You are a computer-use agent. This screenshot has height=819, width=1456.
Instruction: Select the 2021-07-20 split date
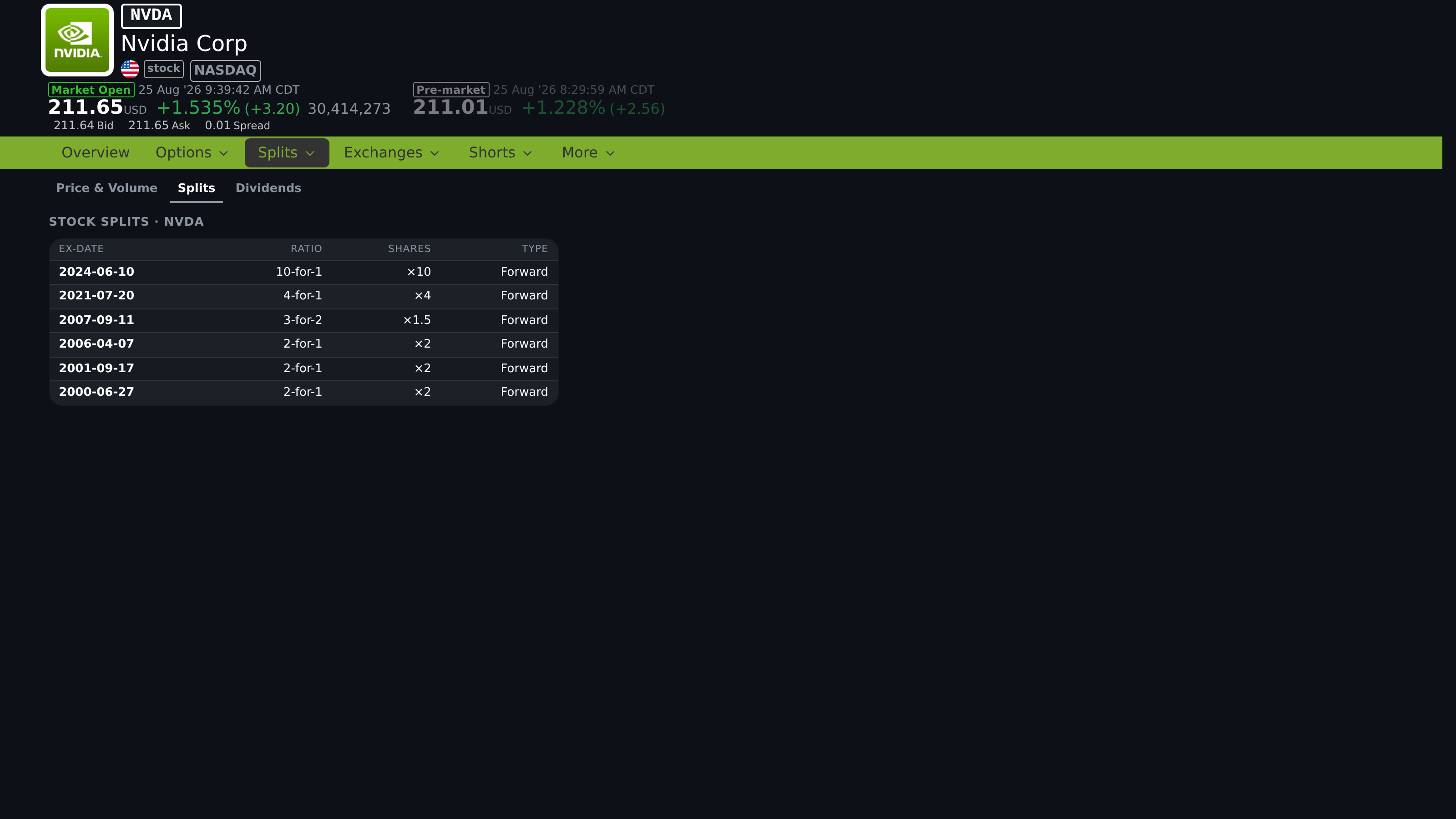96,296
